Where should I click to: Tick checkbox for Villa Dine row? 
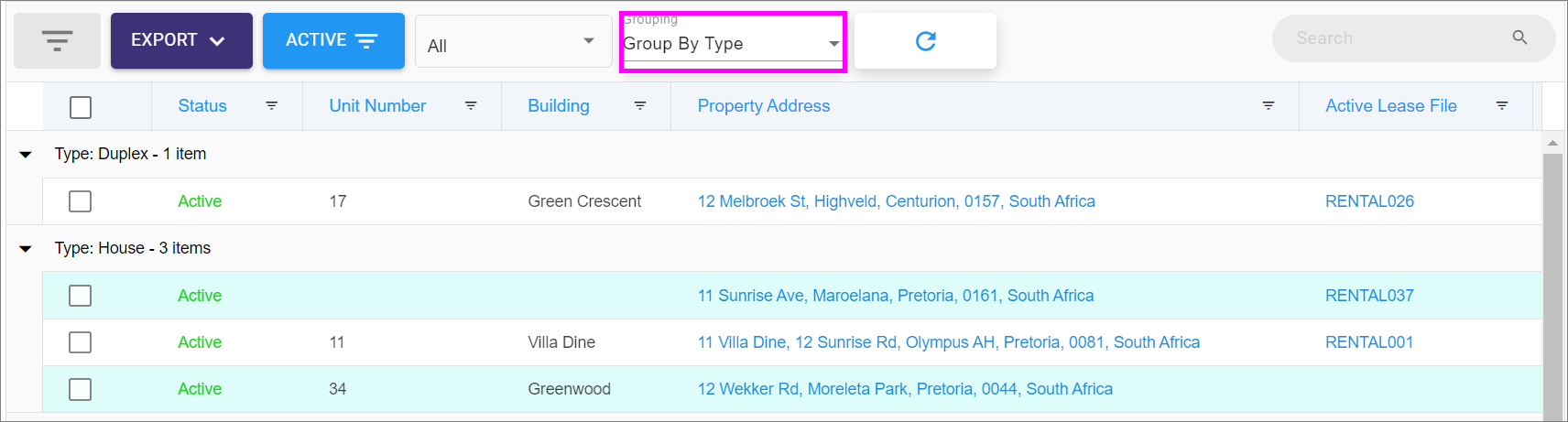[x=81, y=342]
